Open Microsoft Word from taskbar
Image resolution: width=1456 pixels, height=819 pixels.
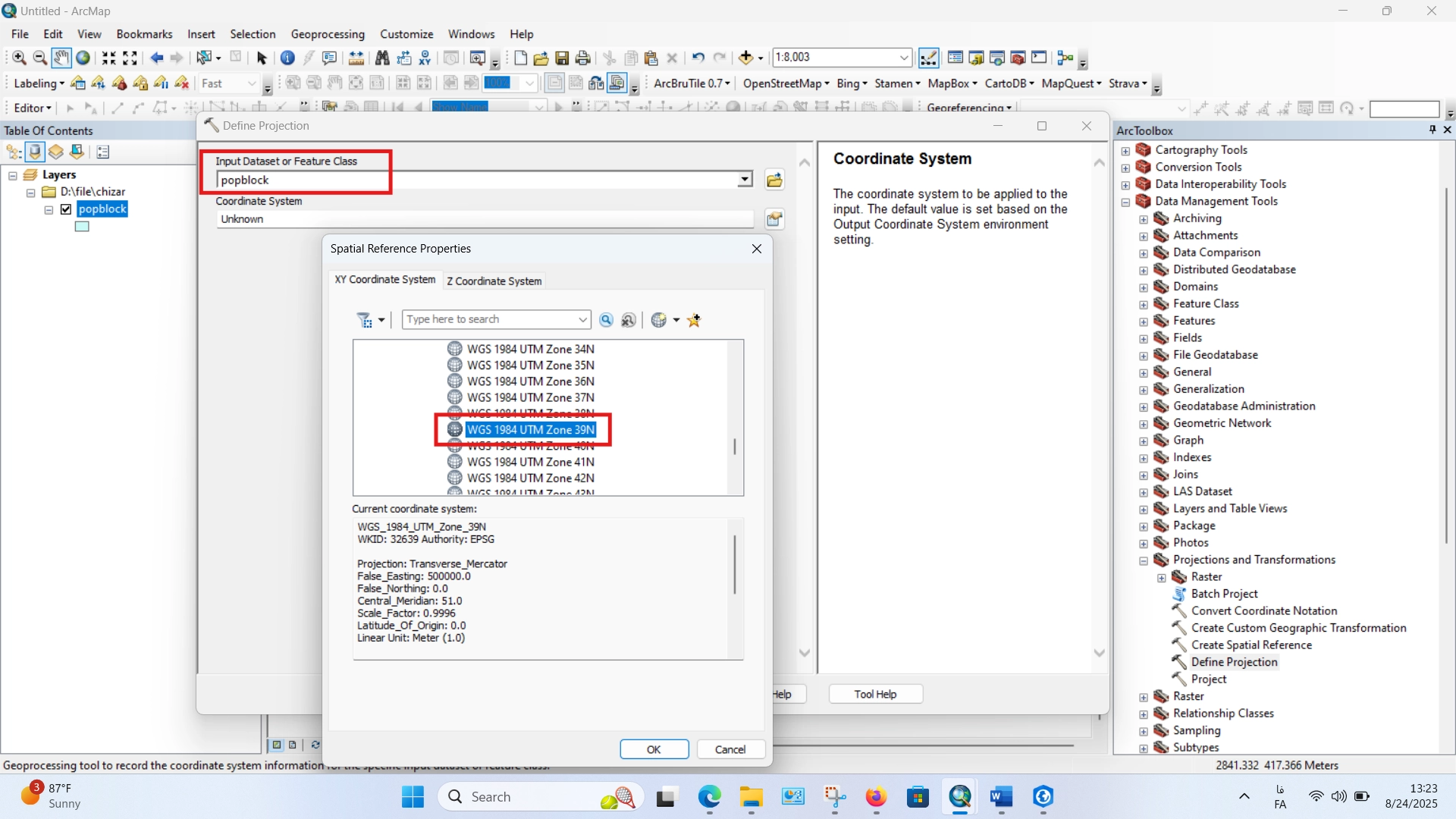tap(1002, 797)
